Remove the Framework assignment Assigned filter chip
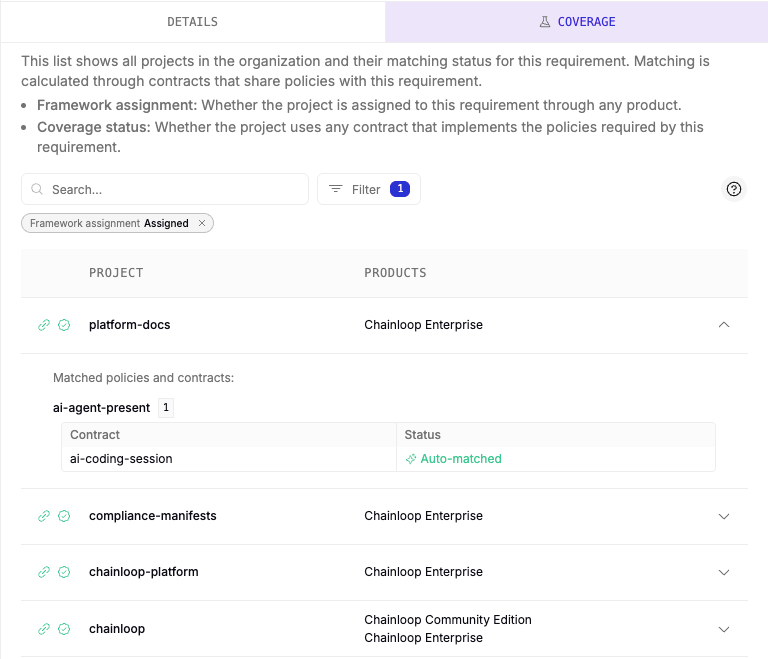768x659 pixels. (x=202, y=223)
